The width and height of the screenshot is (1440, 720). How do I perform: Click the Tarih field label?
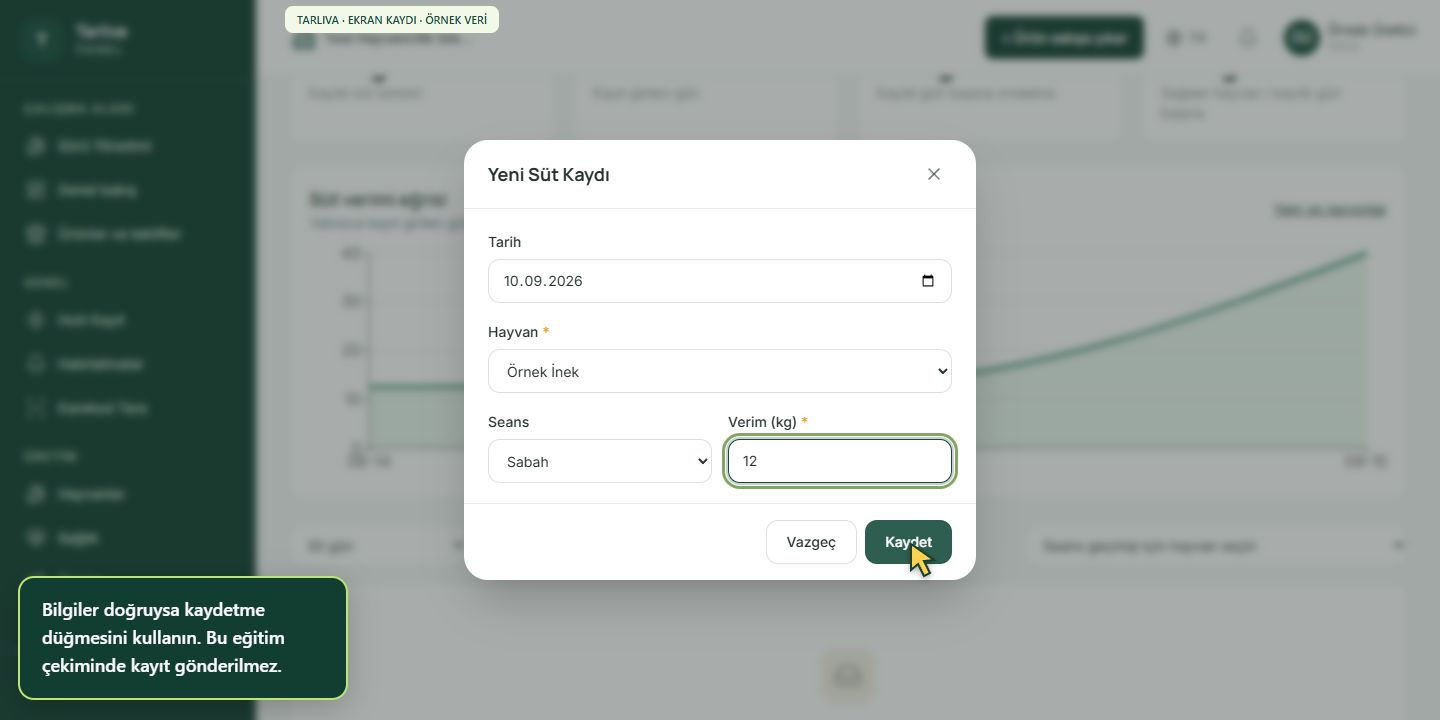505,242
